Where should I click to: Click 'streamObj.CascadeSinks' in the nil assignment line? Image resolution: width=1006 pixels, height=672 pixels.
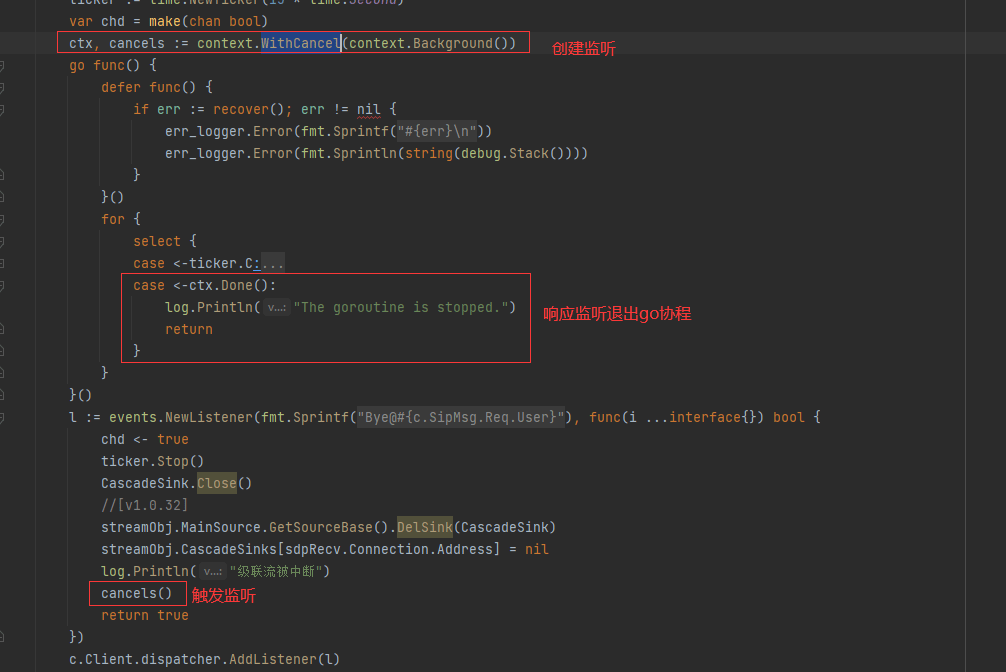point(189,549)
